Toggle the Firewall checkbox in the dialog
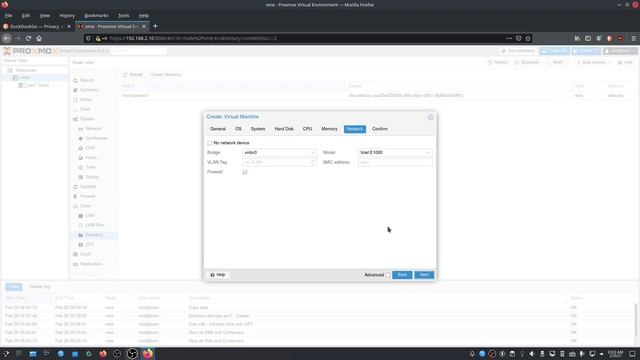640x360 pixels. click(244, 172)
